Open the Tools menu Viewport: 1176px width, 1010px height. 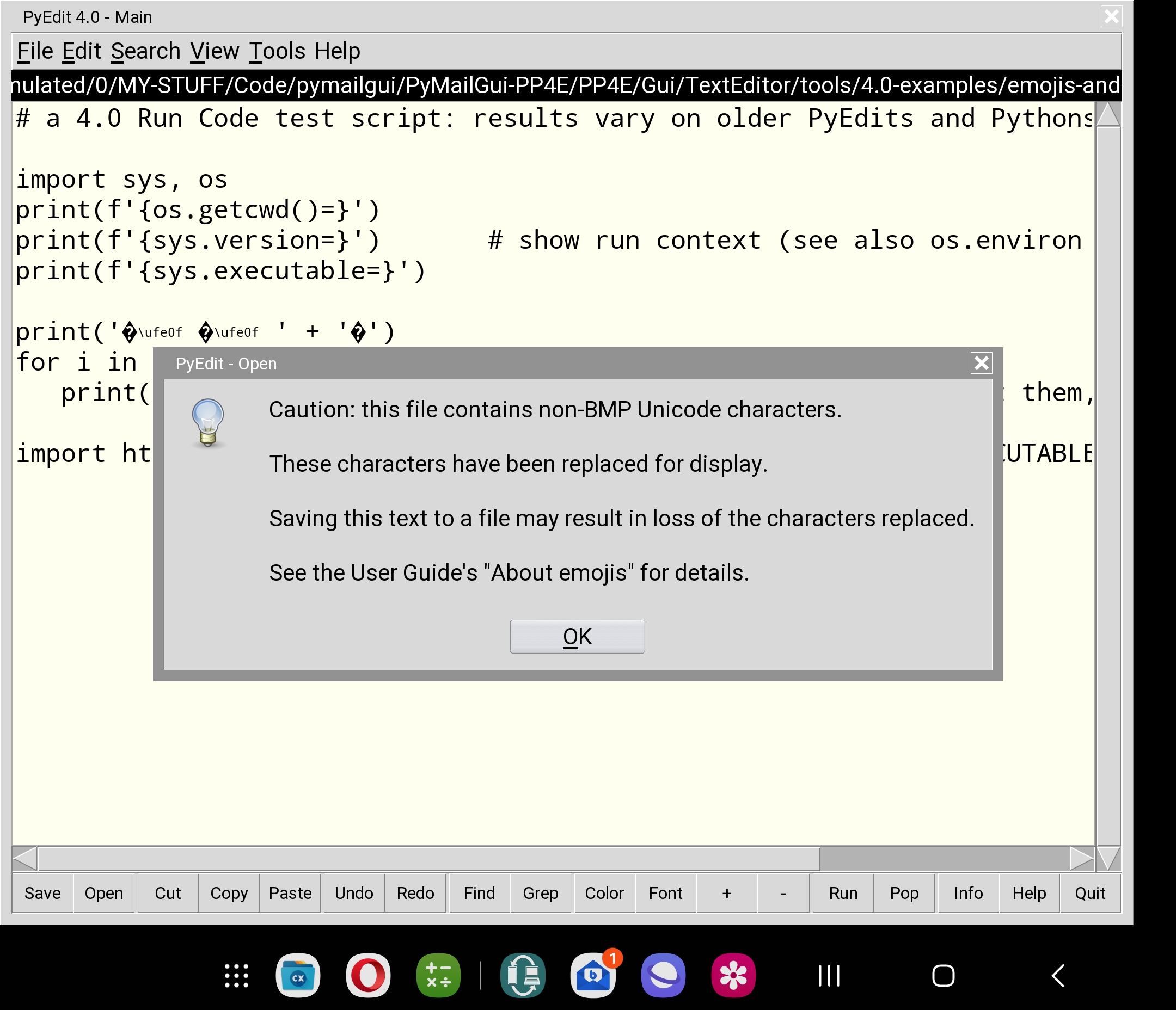277,51
